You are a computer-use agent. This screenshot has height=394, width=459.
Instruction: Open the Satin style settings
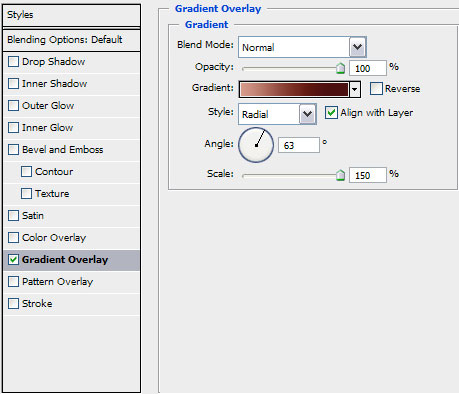point(33,216)
